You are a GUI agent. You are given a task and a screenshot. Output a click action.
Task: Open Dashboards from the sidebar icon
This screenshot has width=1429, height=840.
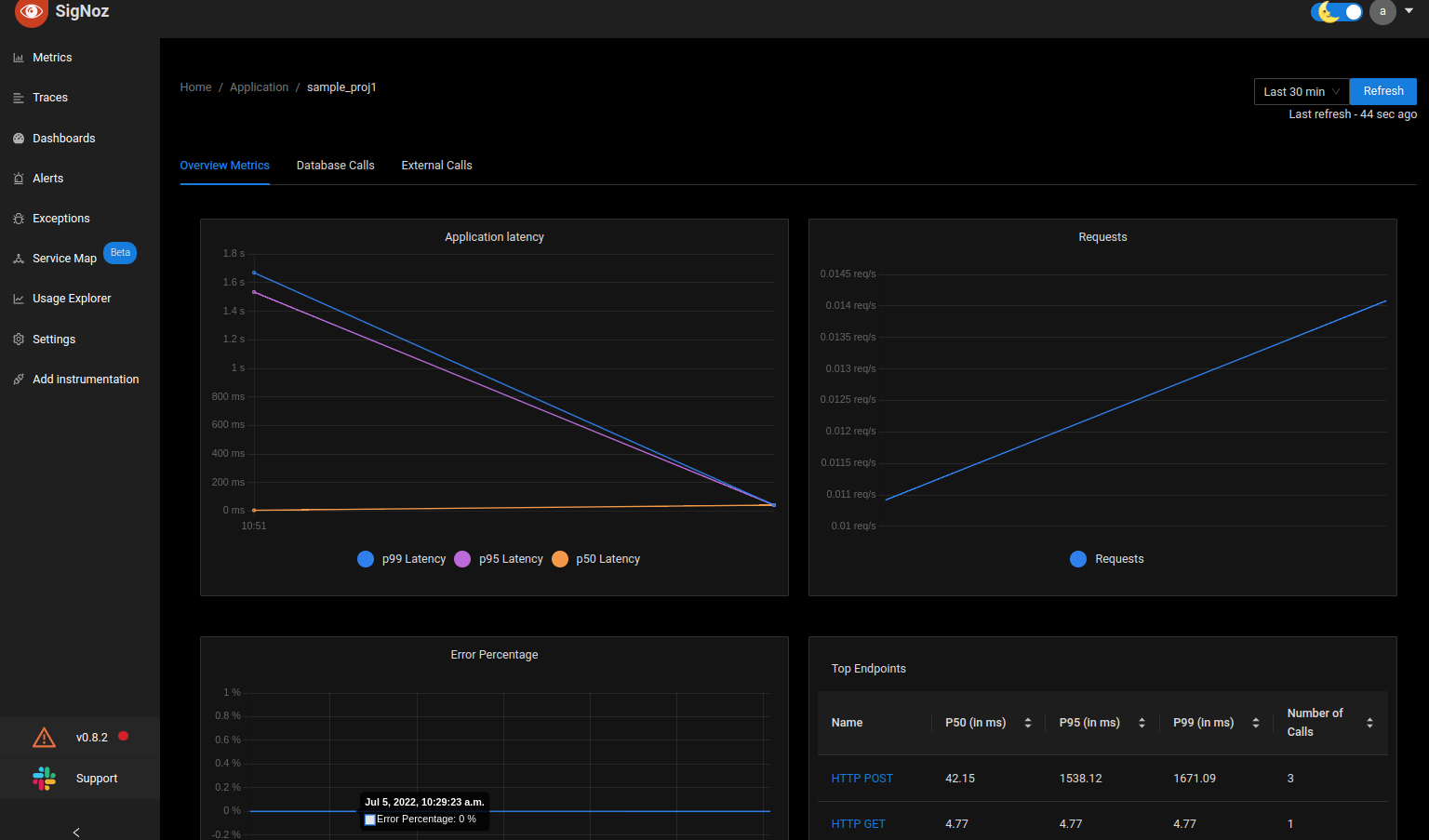pyautogui.click(x=19, y=139)
